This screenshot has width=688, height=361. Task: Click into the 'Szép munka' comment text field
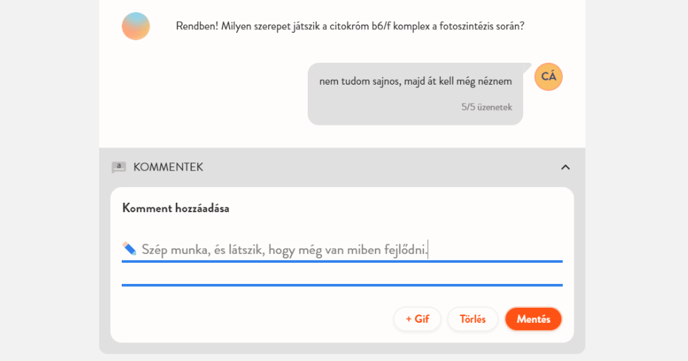[x=342, y=250]
